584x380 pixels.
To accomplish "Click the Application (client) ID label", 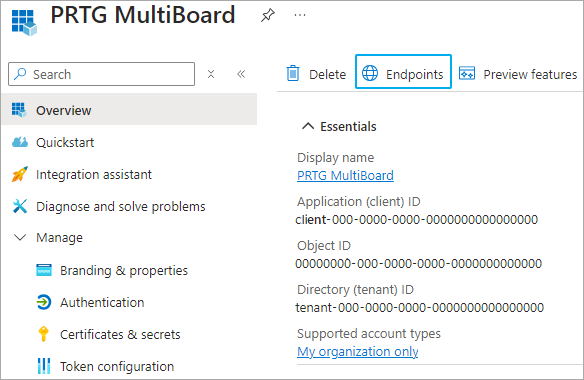I will click(359, 202).
